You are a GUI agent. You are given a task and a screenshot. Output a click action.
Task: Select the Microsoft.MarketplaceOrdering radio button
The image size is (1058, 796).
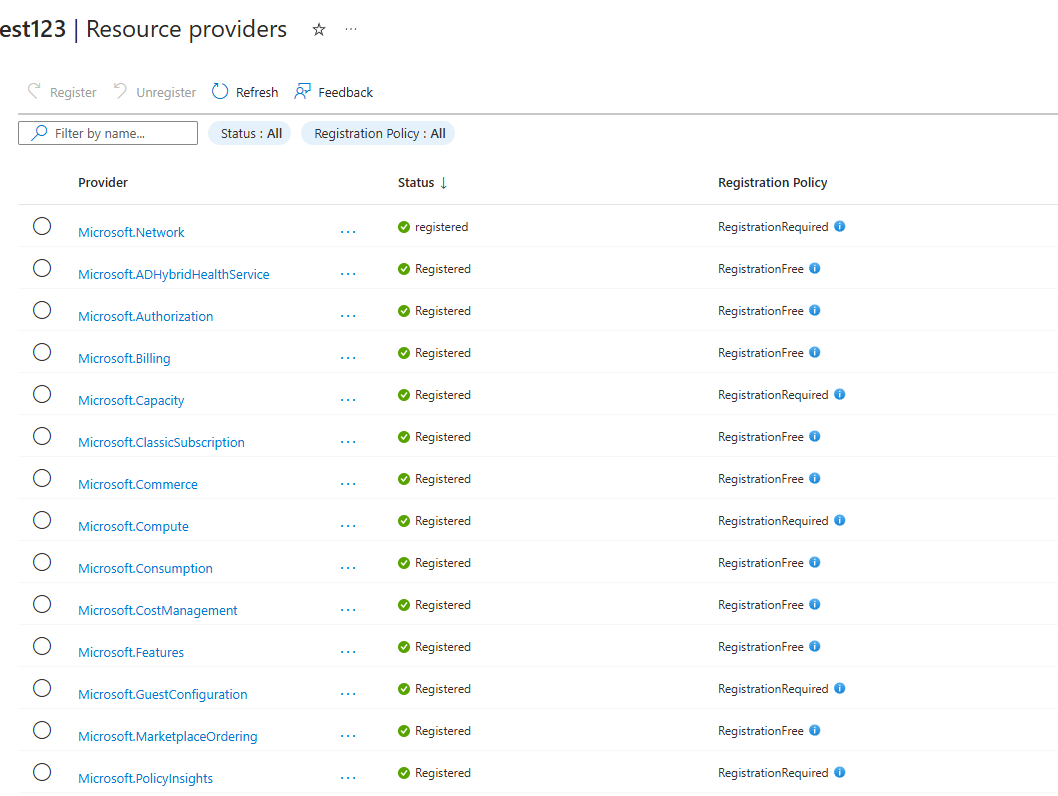click(42, 730)
